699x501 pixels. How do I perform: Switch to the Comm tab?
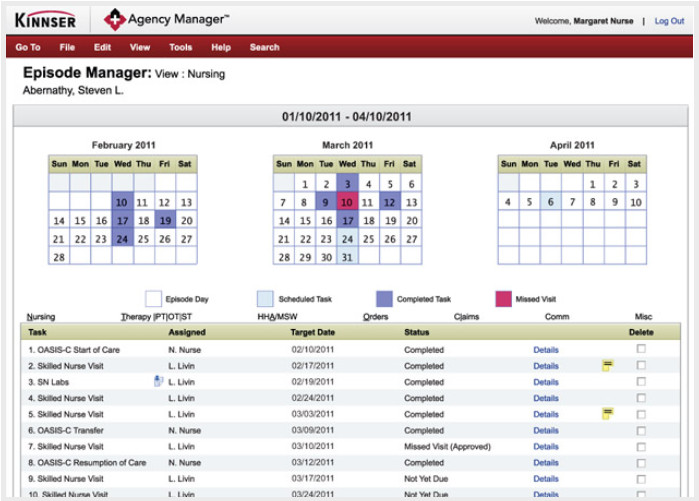tap(557, 316)
